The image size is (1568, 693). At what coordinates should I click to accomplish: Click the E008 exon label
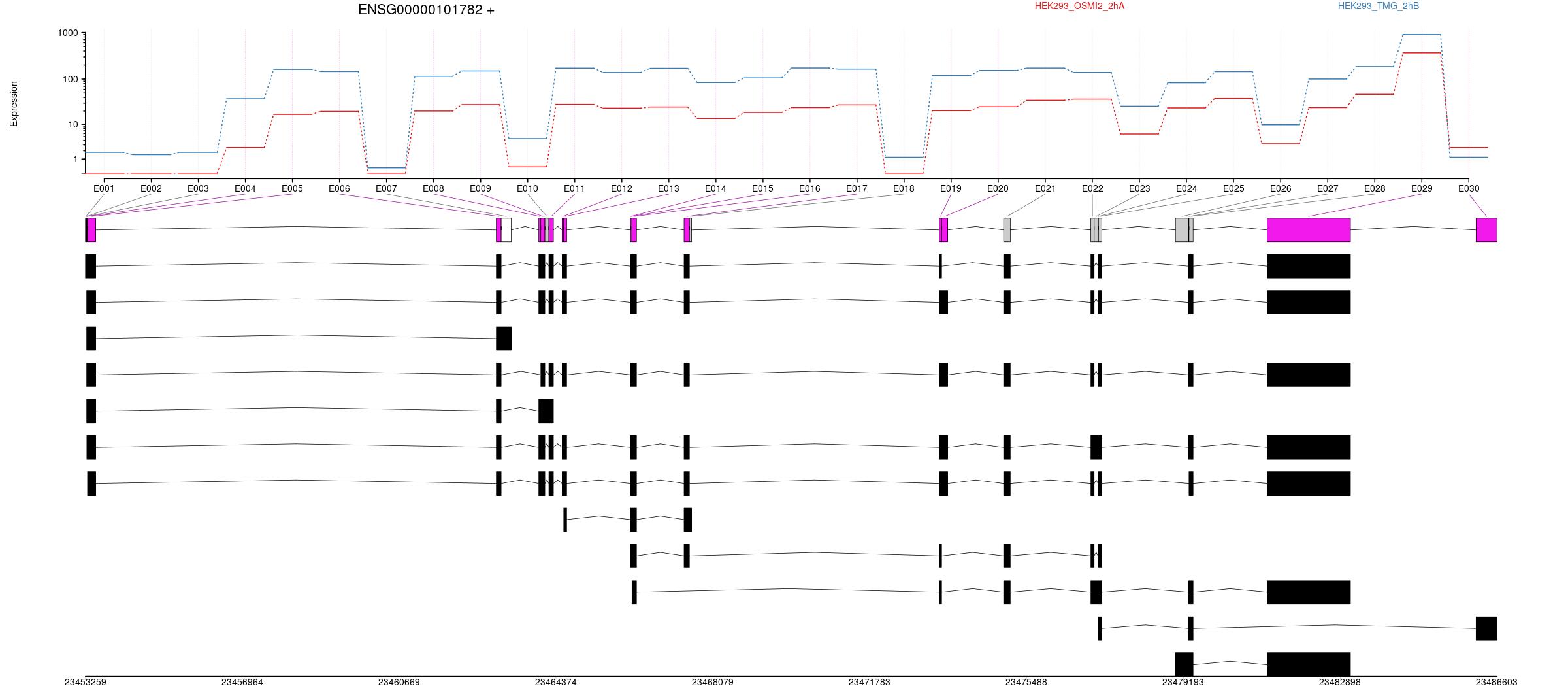coord(433,188)
